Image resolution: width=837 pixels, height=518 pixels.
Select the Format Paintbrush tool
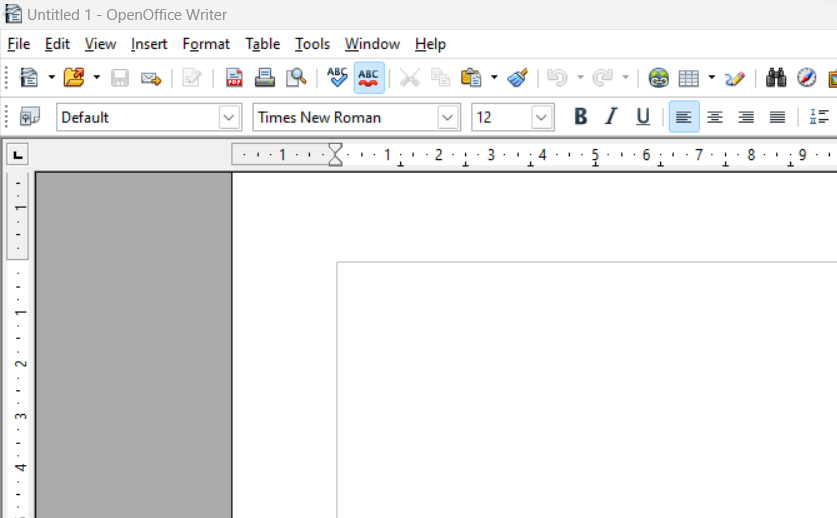click(518, 78)
